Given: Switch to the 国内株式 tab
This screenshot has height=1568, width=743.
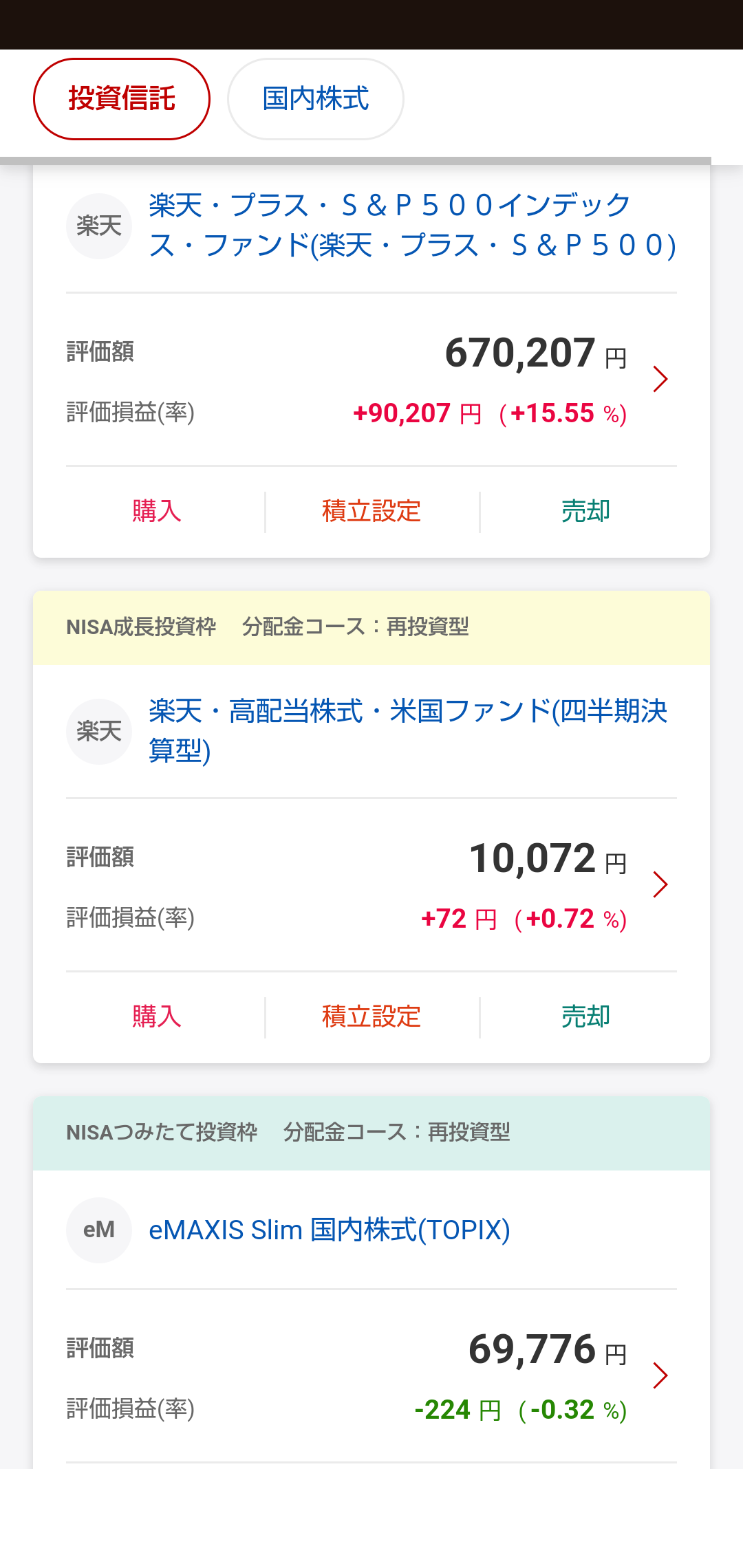Looking at the screenshot, I should point(315,99).
